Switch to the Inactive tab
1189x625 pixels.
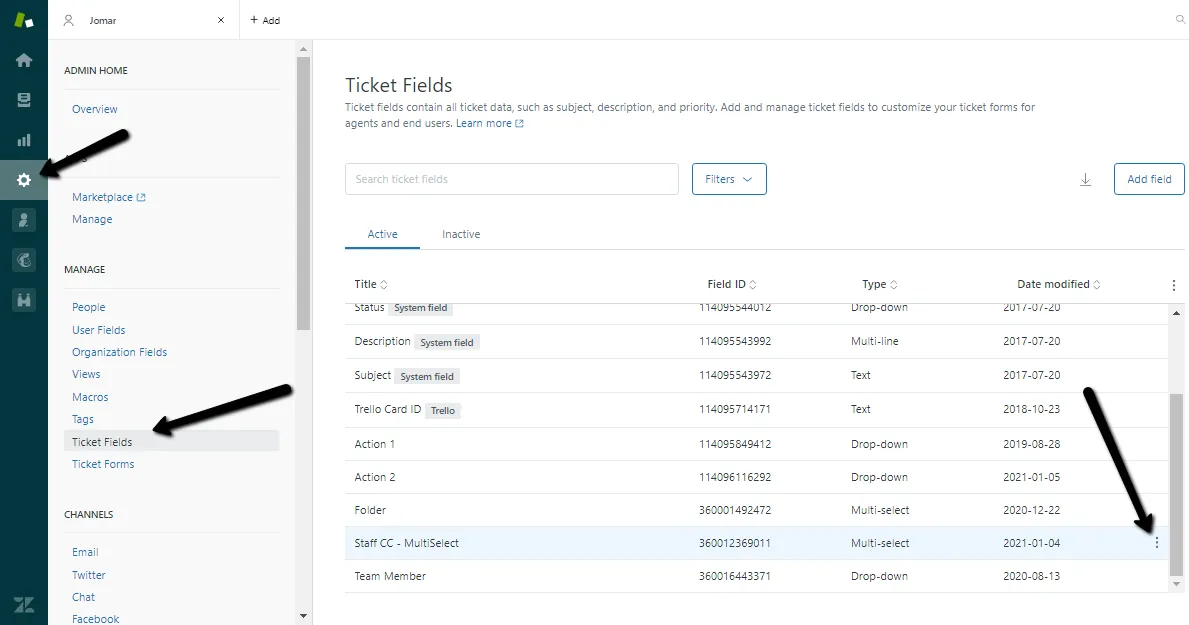coord(461,234)
